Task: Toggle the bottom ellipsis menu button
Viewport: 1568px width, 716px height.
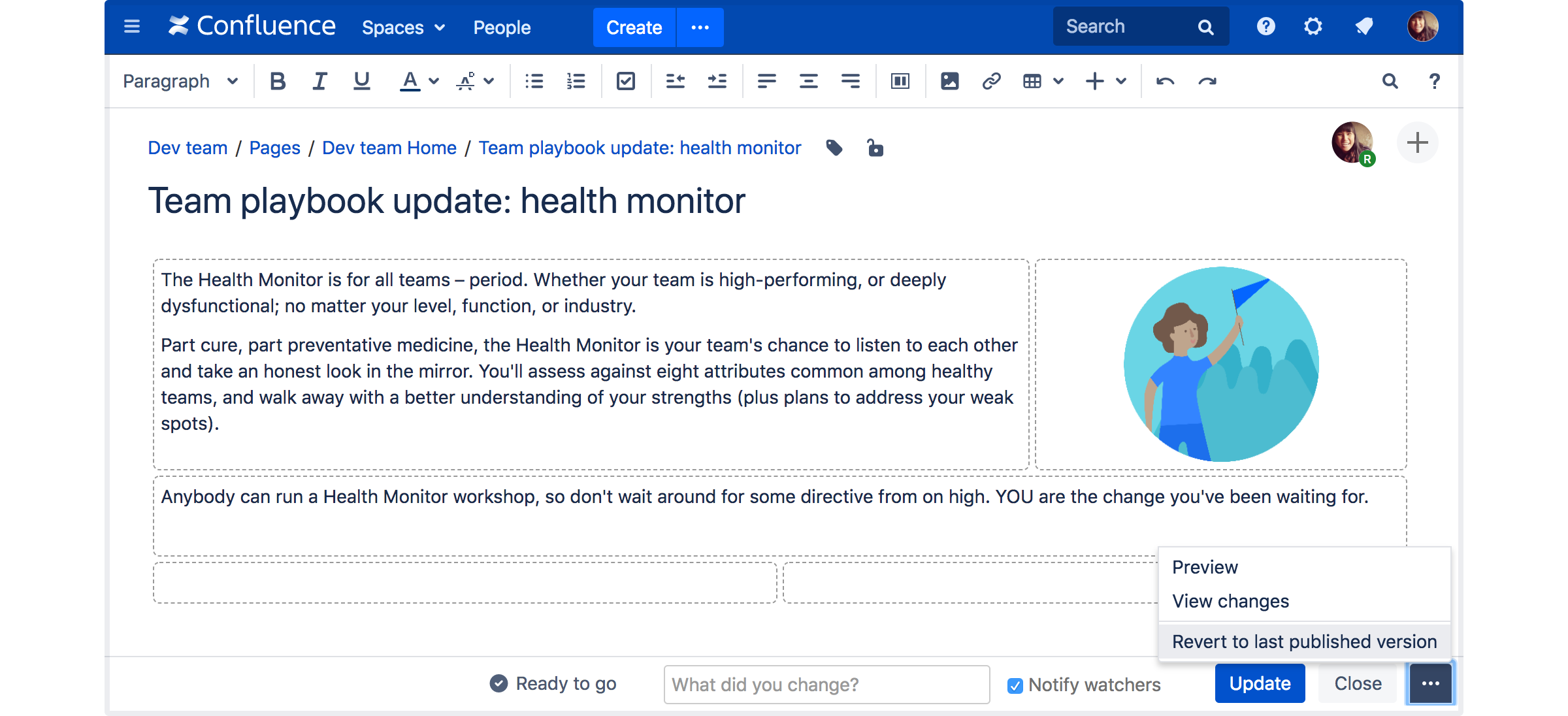Action: point(1430,683)
